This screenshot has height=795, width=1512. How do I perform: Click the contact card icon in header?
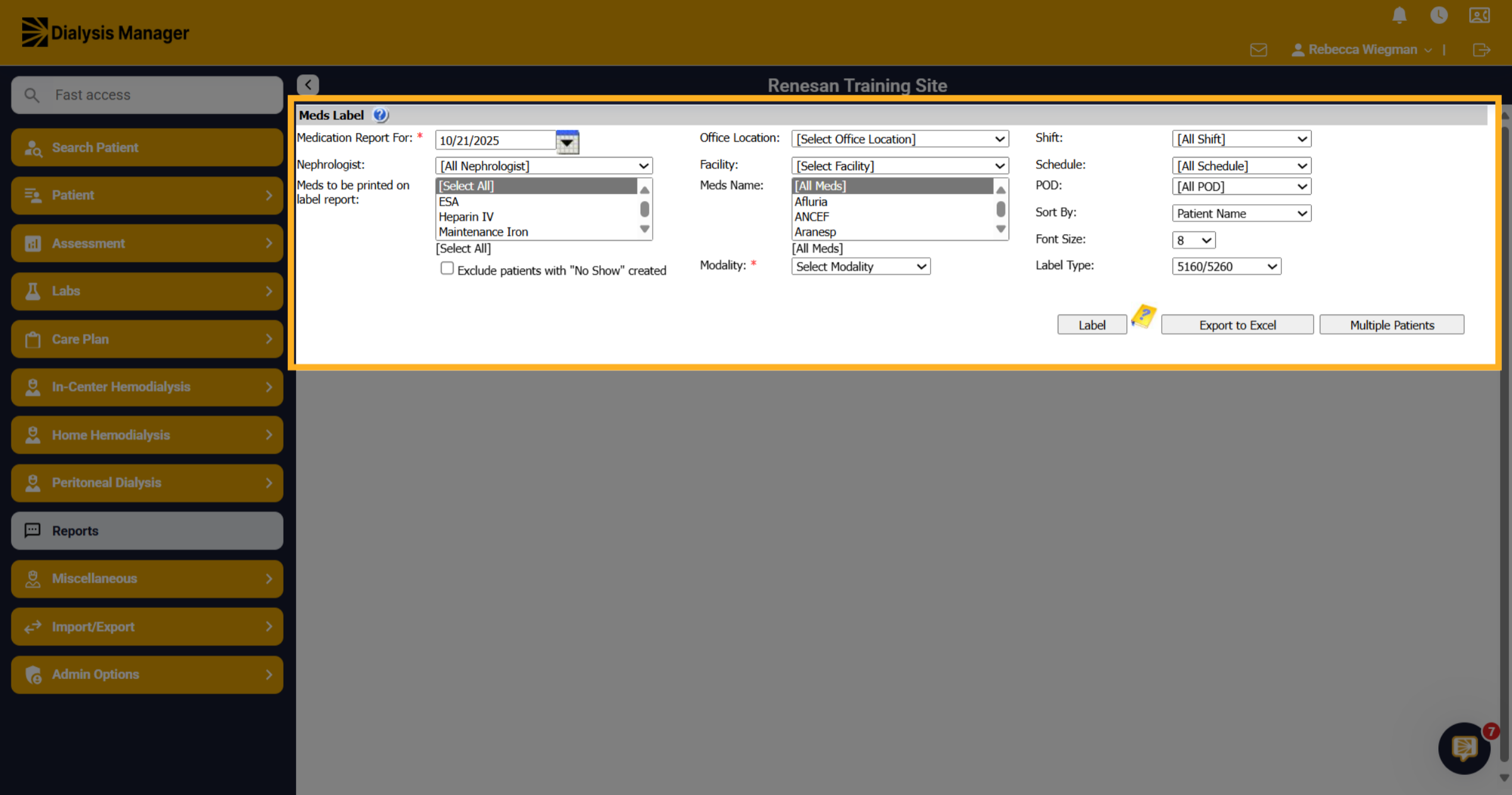click(x=1479, y=15)
